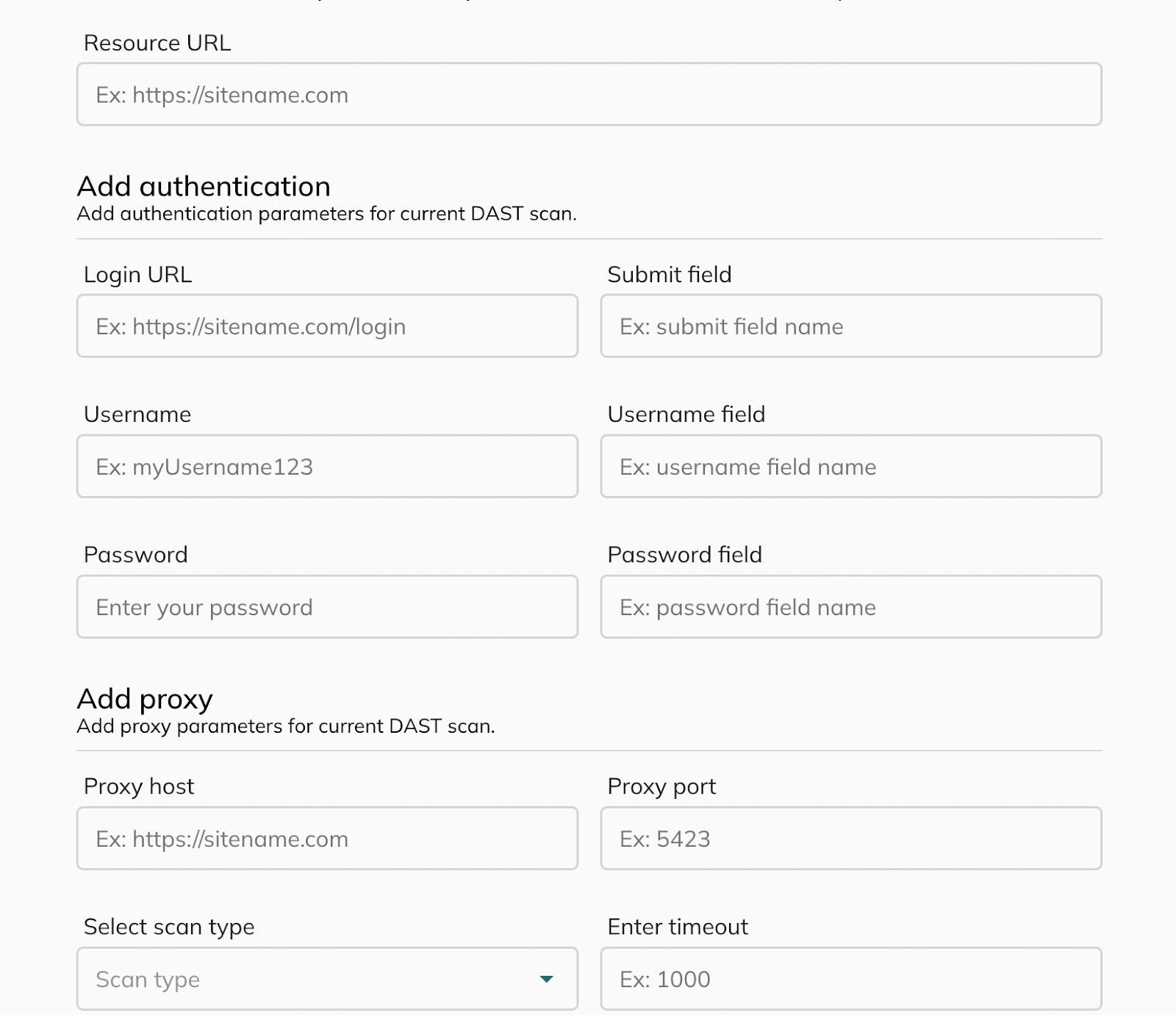
Task: Click the Proxy port input box
Action: click(850, 839)
